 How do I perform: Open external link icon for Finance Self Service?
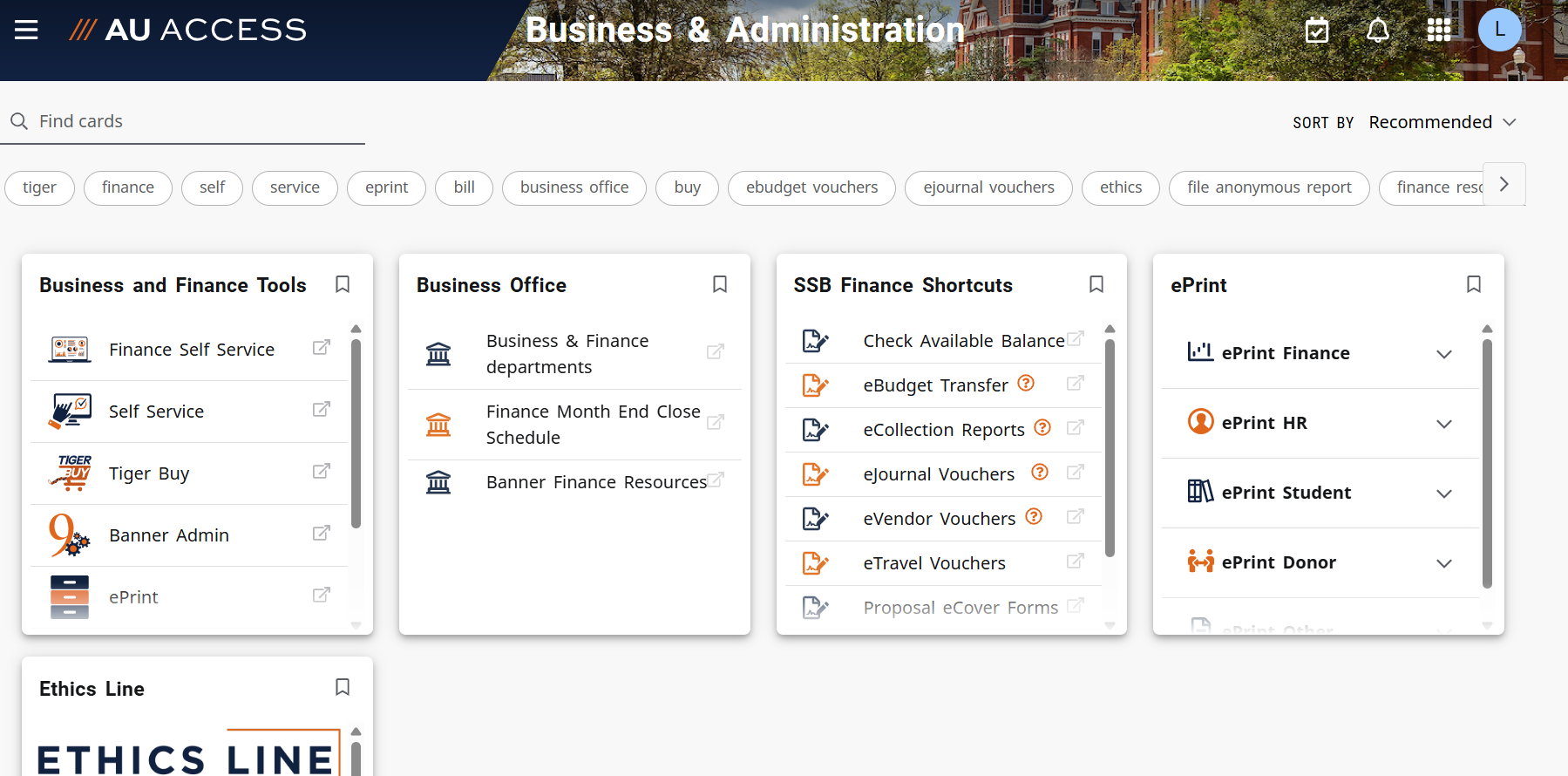[x=322, y=348]
